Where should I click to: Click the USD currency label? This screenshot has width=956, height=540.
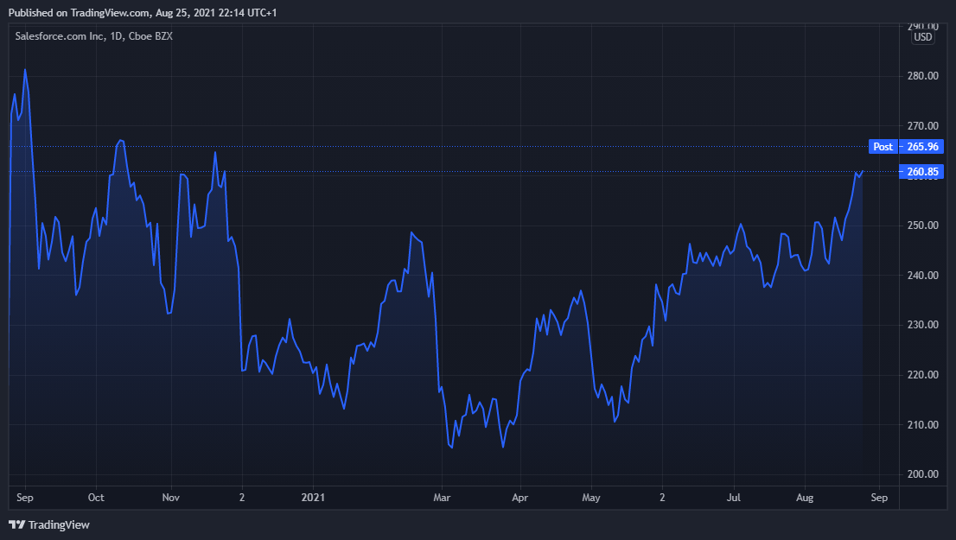[x=922, y=38]
